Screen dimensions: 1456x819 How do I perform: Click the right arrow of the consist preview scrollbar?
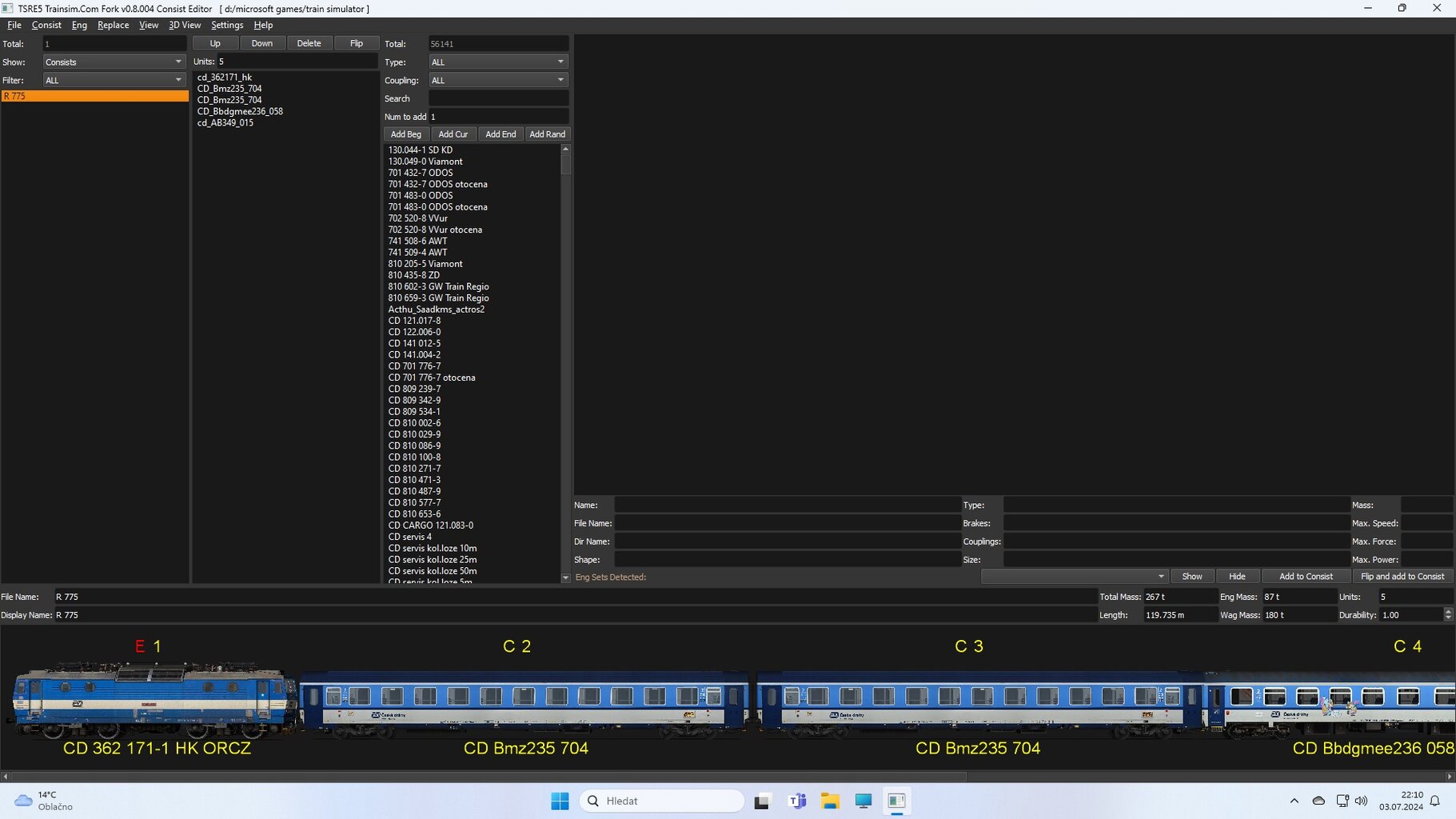coord(1450,777)
